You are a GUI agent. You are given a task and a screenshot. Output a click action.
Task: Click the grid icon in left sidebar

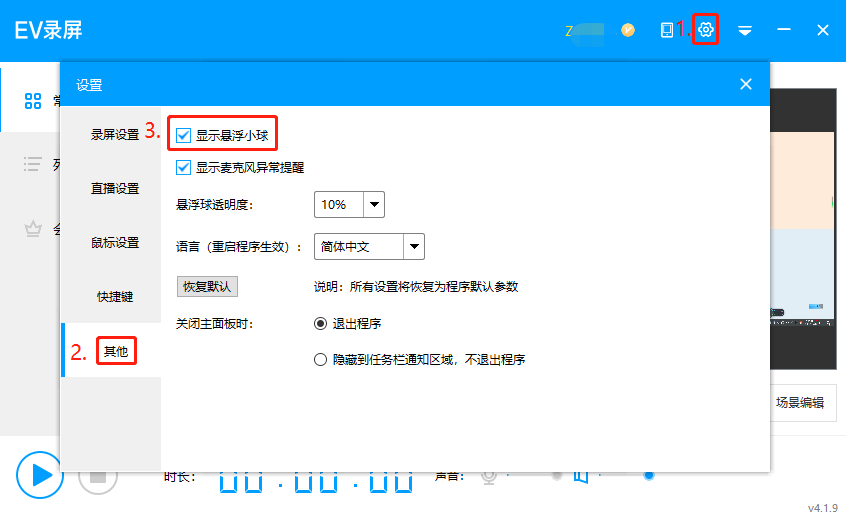(x=33, y=101)
